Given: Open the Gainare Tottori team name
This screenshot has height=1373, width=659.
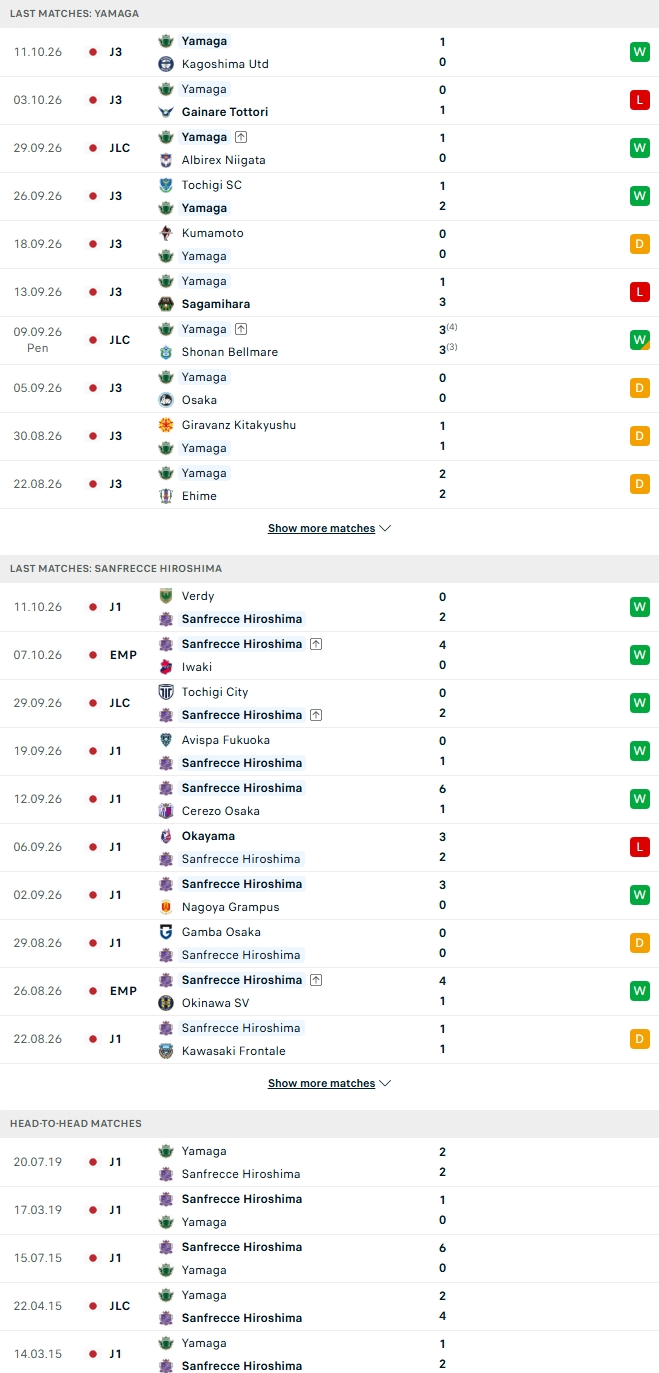Looking at the screenshot, I should pyautogui.click(x=225, y=112).
